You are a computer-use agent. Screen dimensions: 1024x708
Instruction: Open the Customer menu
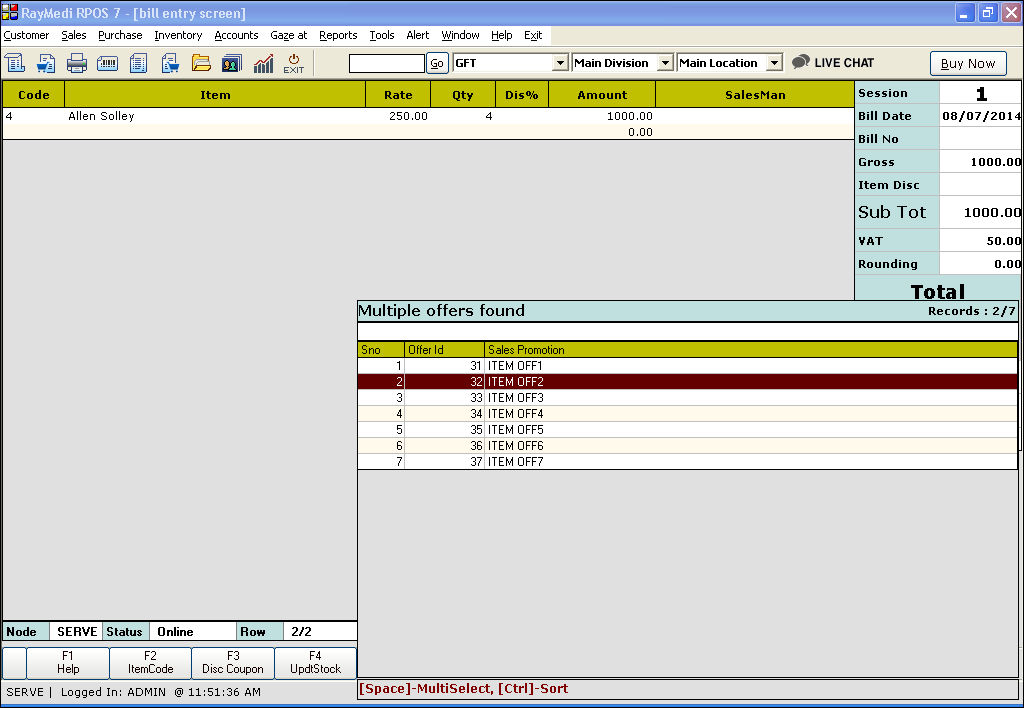[26, 35]
